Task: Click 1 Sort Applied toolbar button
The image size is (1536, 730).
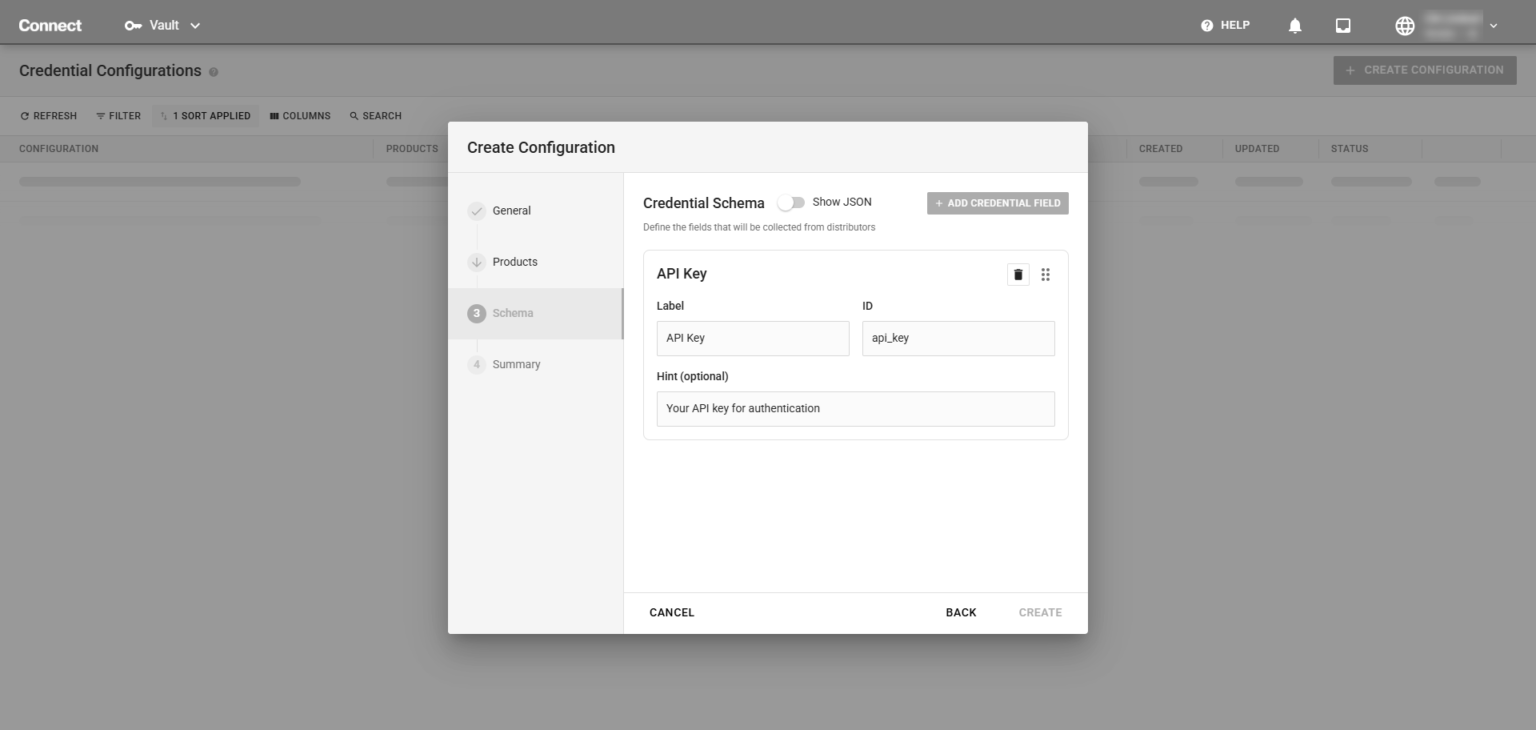Action: (x=205, y=116)
